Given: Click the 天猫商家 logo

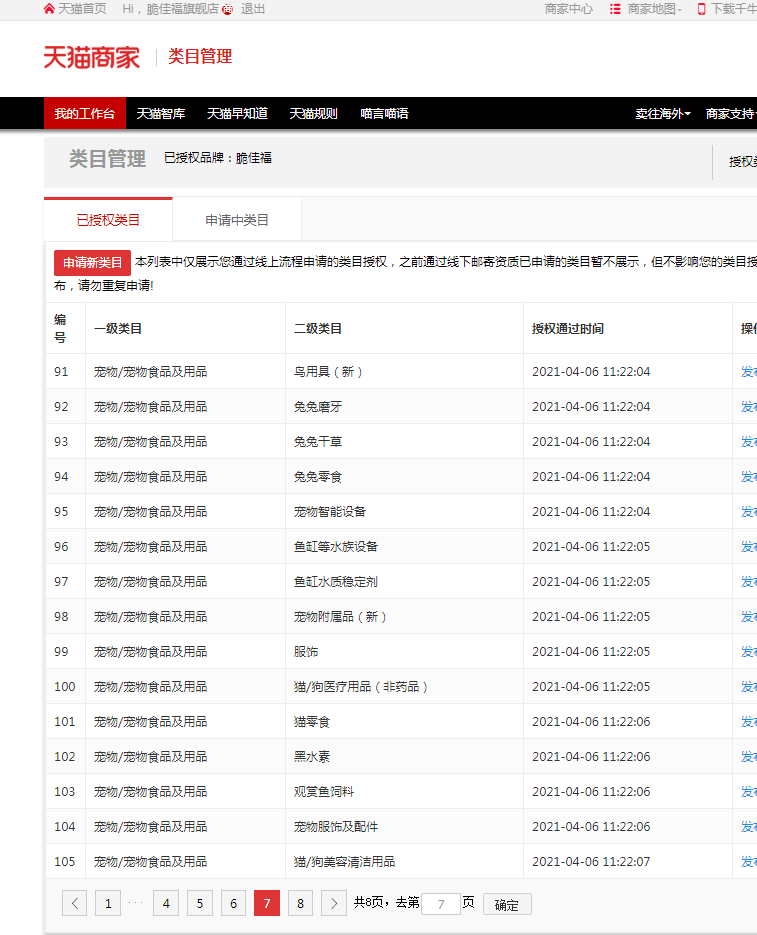Looking at the screenshot, I should pyautogui.click(x=92, y=57).
